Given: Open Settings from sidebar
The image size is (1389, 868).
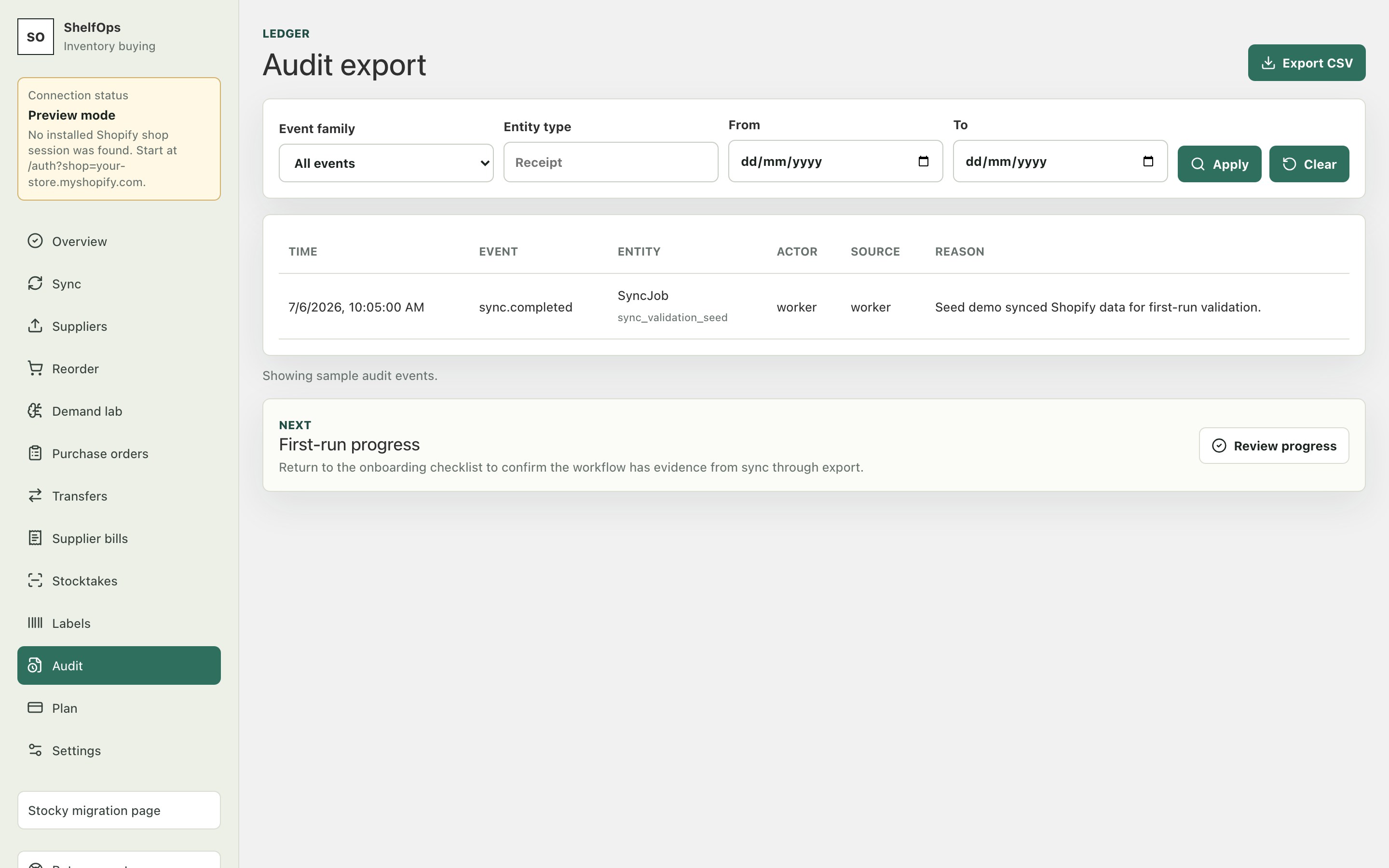Looking at the screenshot, I should point(119,750).
